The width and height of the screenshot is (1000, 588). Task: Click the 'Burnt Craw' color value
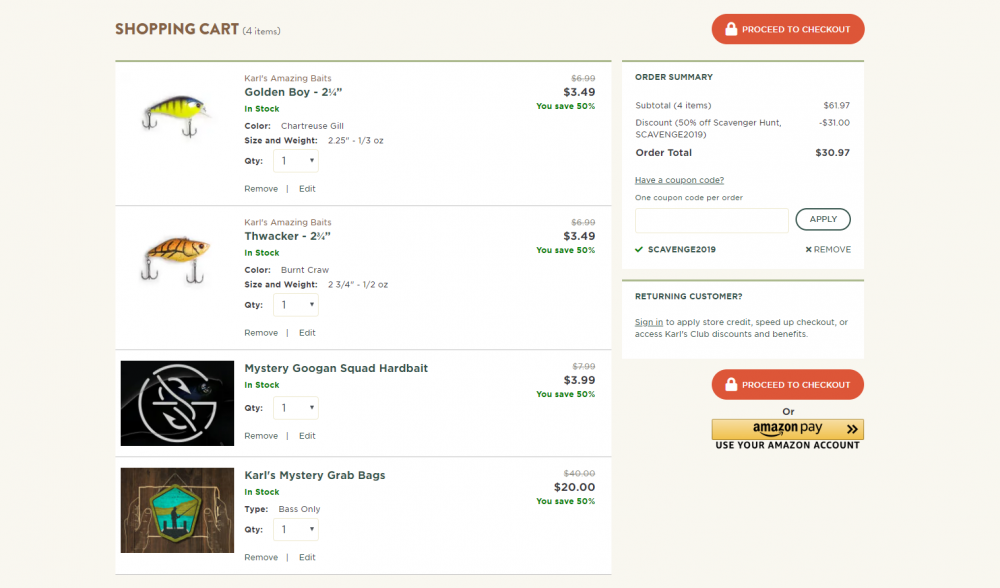coord(305,270)
